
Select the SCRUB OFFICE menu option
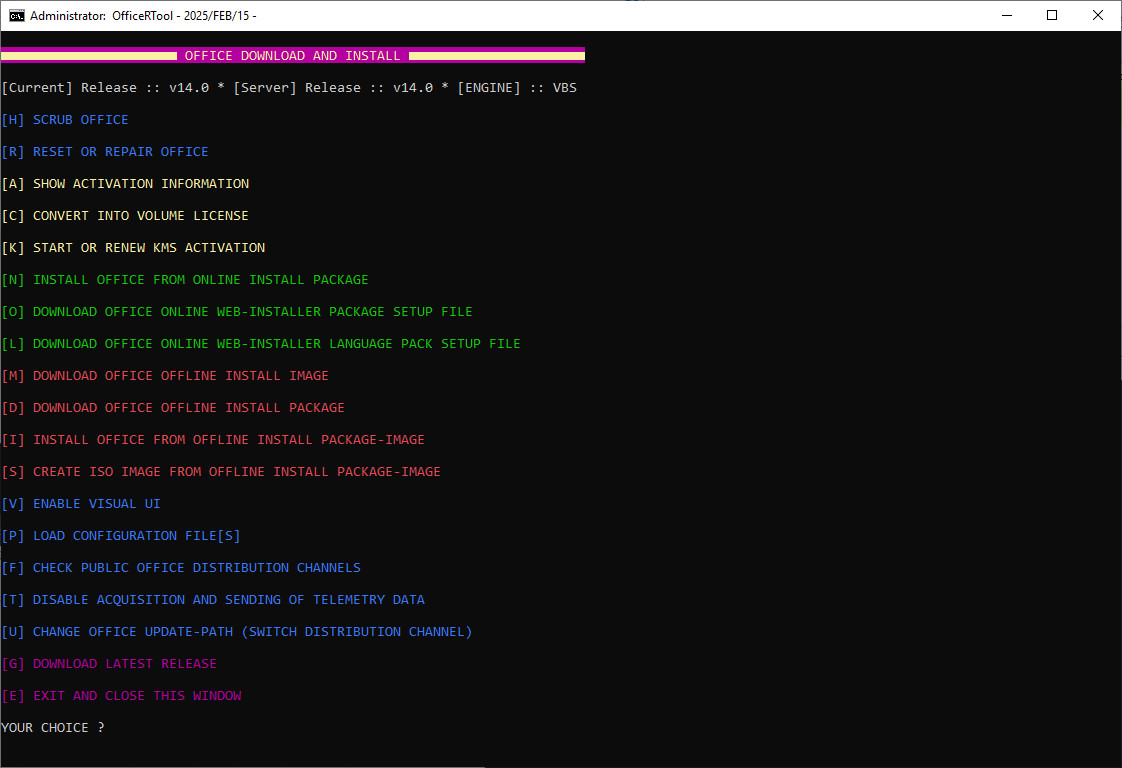point(80,120)
